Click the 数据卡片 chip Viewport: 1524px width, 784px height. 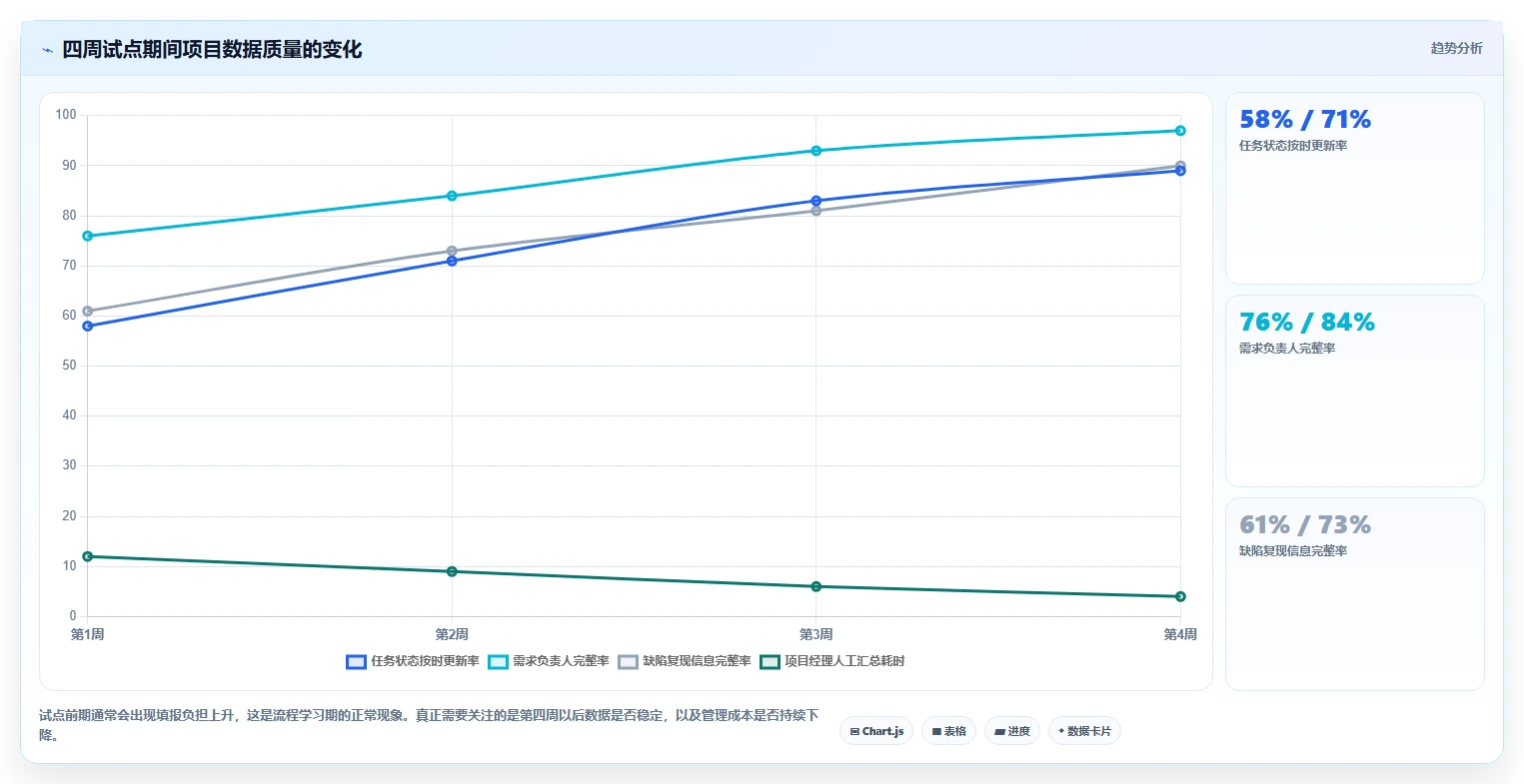pyautogui.click(x=1084, y=731)
